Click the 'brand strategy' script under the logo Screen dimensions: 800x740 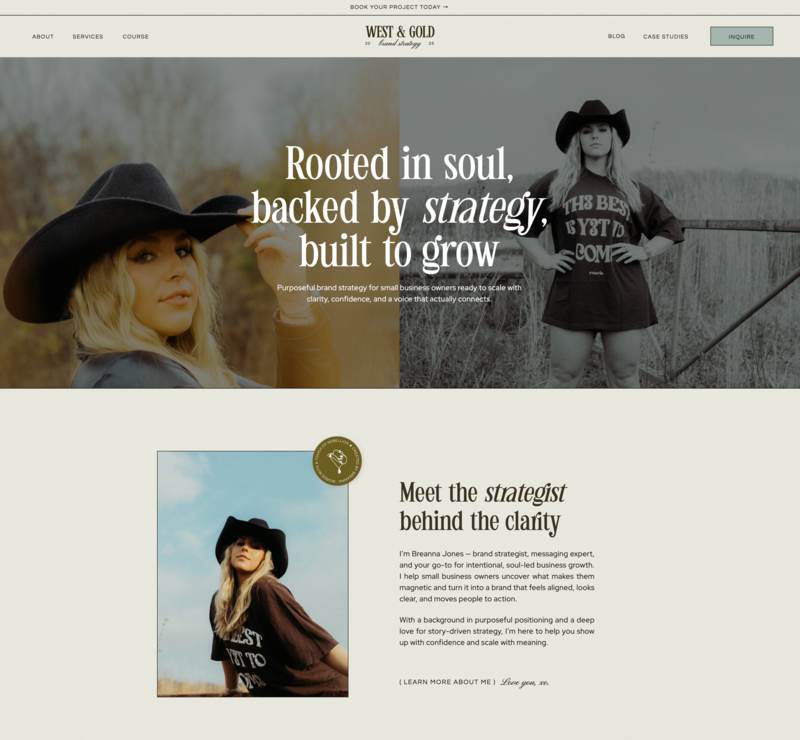tap(400, 44)
